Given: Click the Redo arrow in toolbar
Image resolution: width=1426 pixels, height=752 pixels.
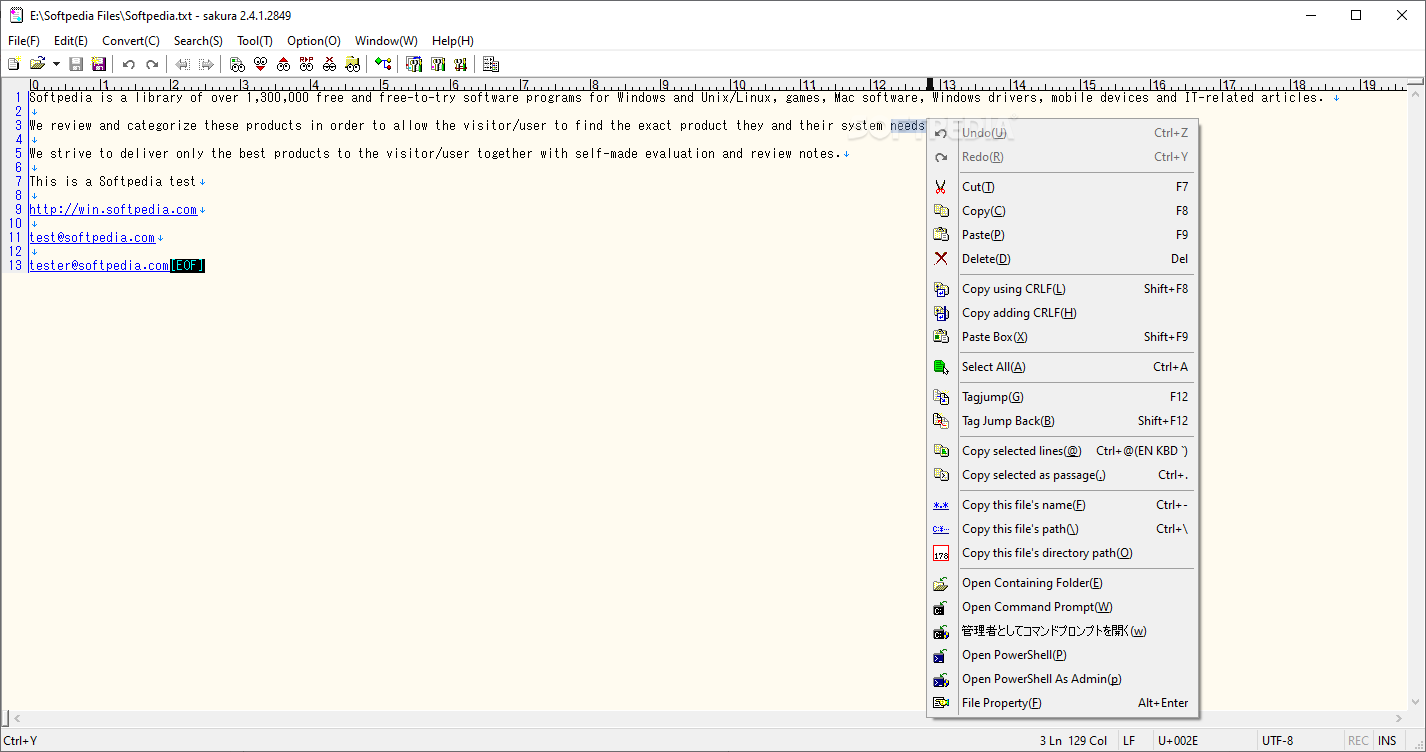Looking at the screenshot, I should point(152,64).
